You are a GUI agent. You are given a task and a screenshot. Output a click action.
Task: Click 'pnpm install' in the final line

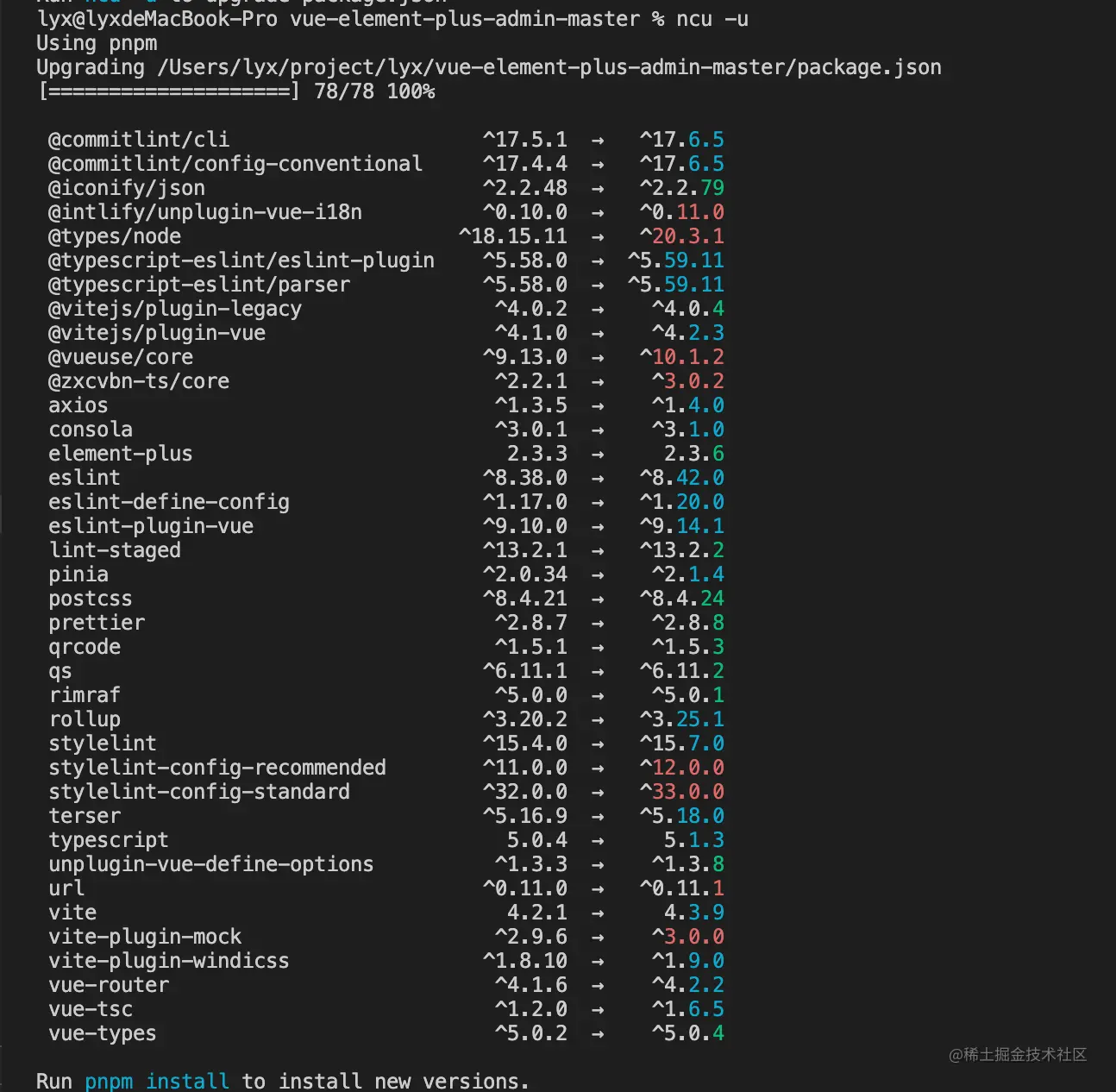[157, 1081]
